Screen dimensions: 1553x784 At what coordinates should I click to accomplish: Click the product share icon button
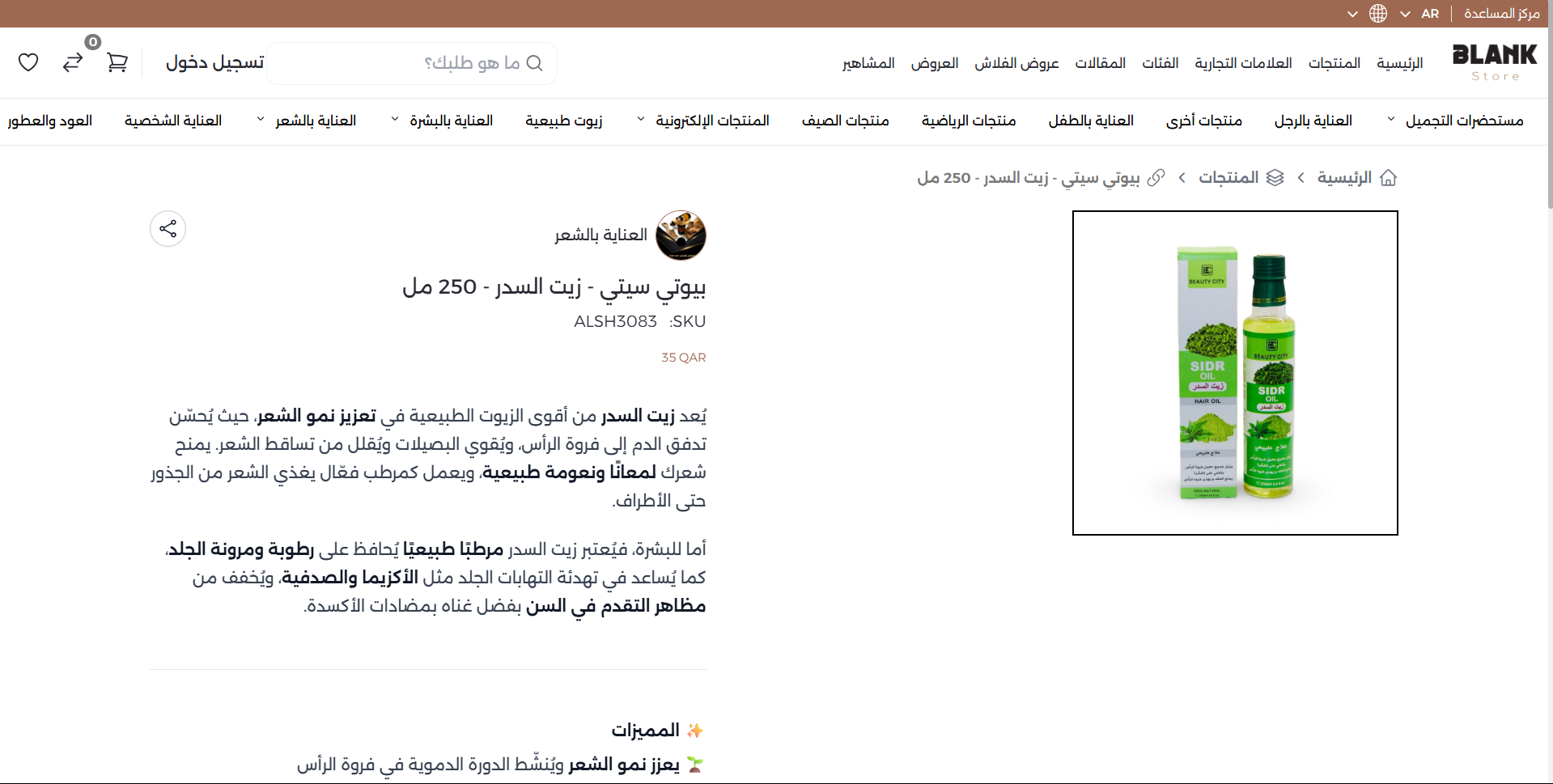click(x=168, y=229)
